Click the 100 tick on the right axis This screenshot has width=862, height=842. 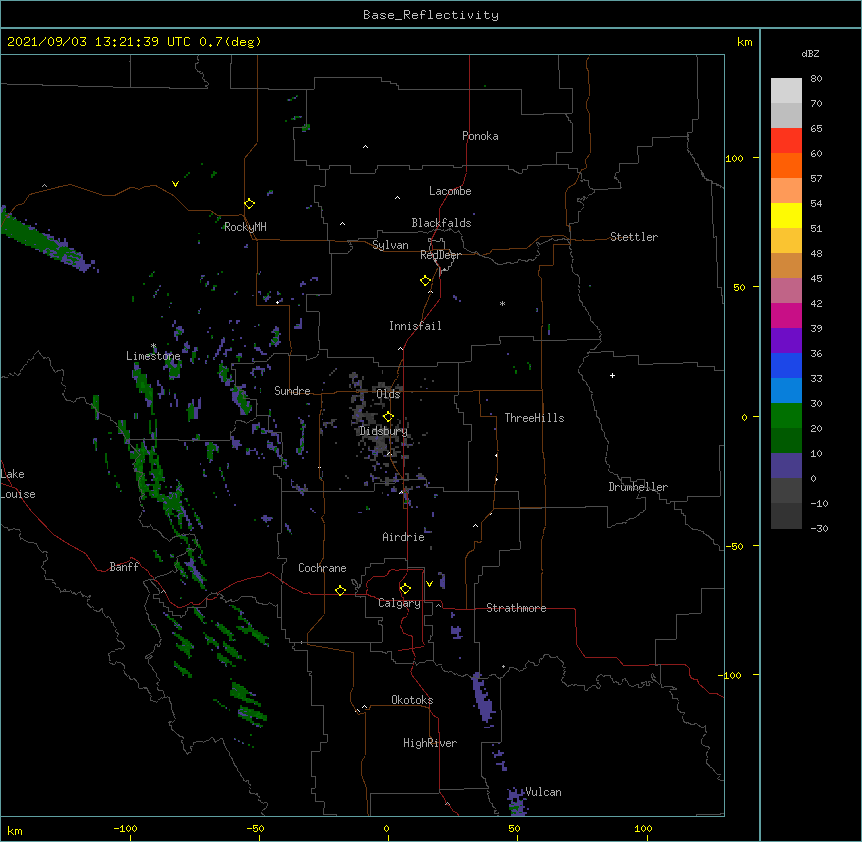pos(734,158)
